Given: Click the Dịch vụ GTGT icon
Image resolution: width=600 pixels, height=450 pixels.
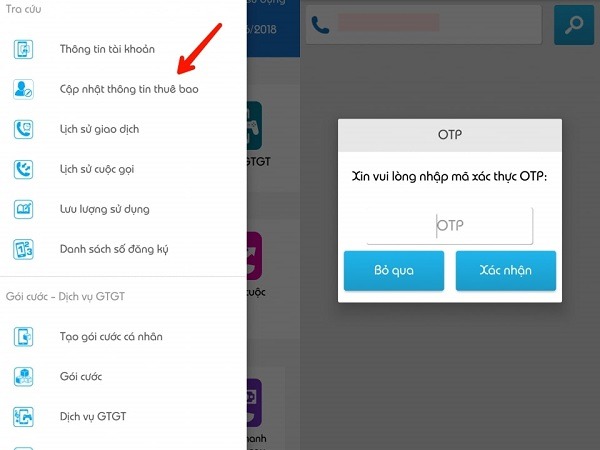Looking at the screenshot, I should coord(23,417).
